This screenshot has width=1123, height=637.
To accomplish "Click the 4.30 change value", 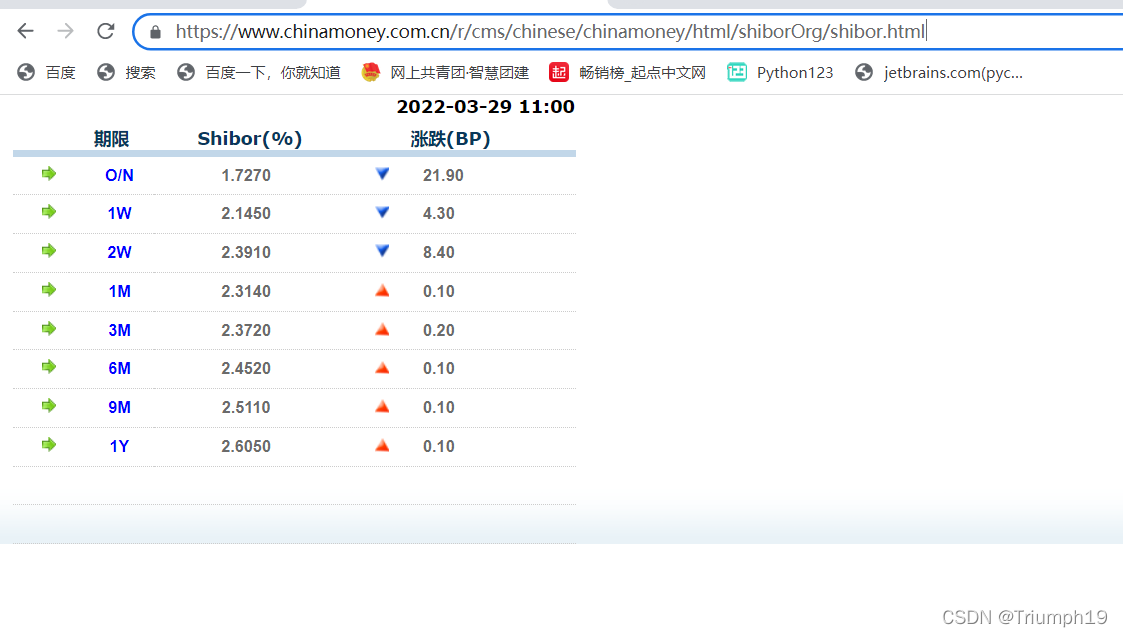I will pos(438,214).
